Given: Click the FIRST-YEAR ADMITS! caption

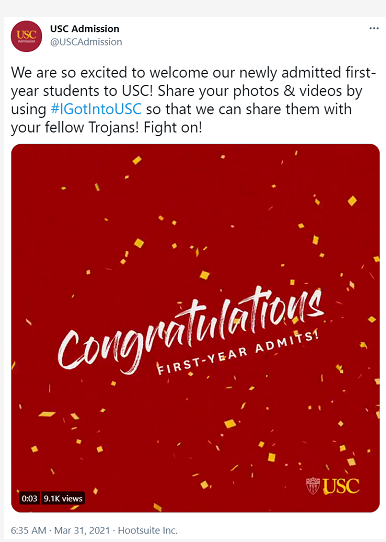Looking at the screenshot, I should [x=238, y=353].
